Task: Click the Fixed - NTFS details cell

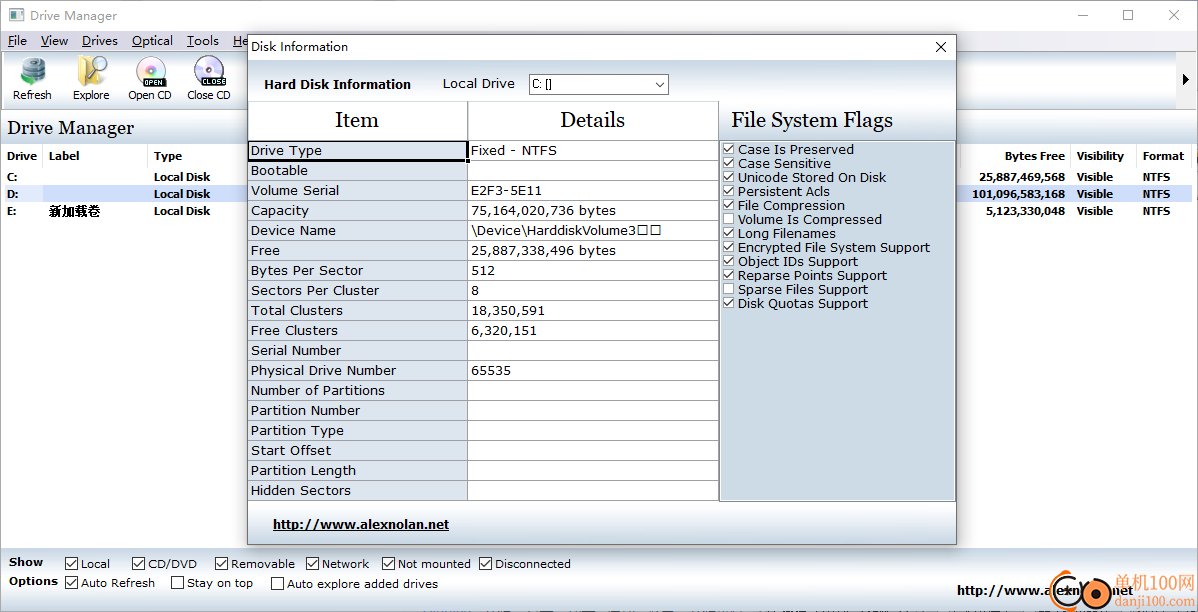Action: (593, 151)
